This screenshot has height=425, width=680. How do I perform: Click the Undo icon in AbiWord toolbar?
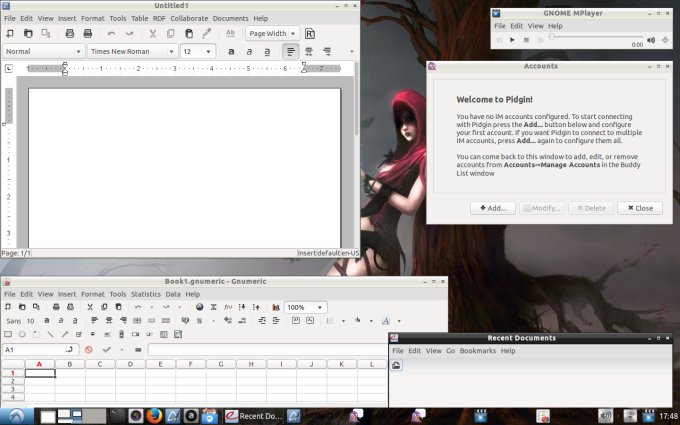click(111, 34)
